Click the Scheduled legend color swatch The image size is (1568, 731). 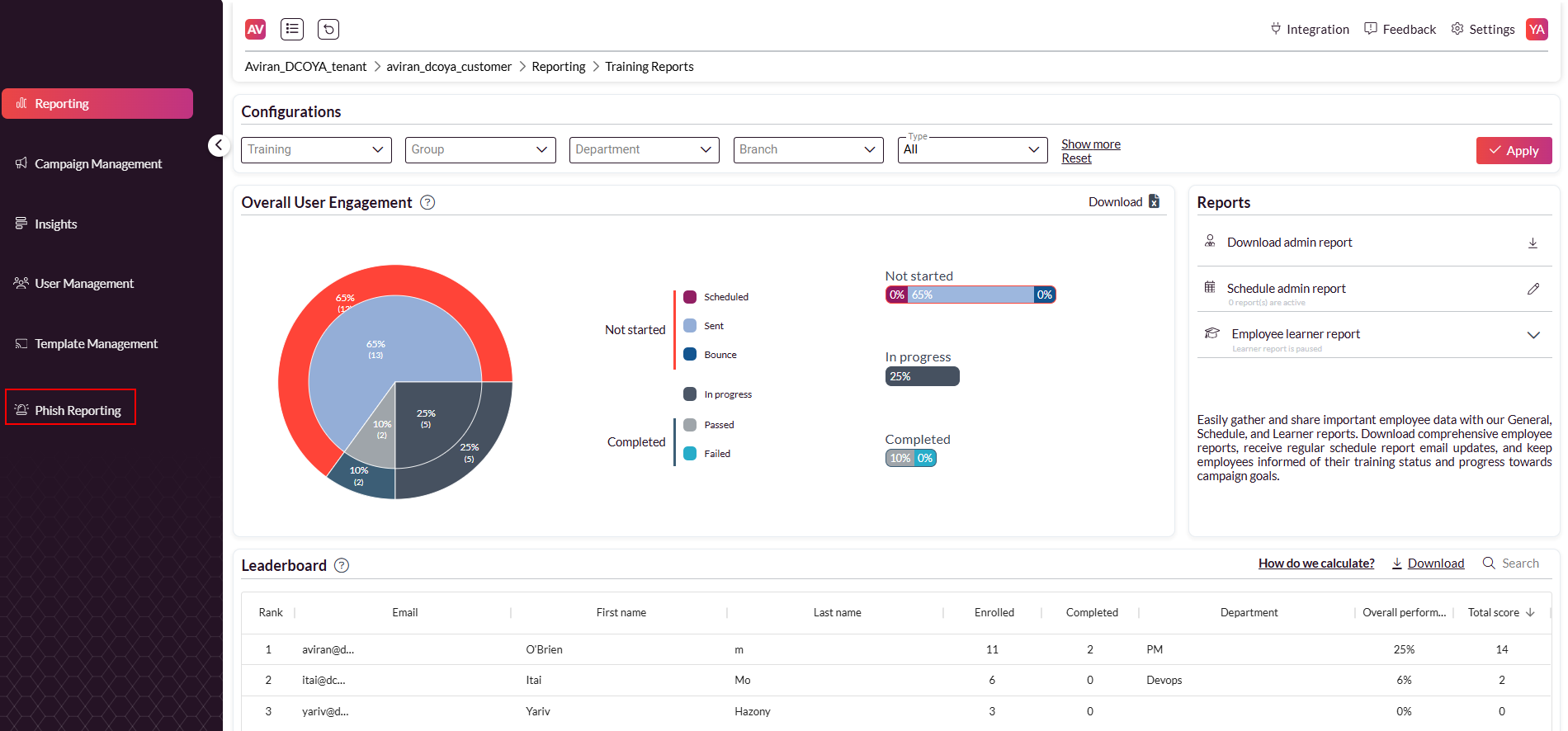click(690, 297)
